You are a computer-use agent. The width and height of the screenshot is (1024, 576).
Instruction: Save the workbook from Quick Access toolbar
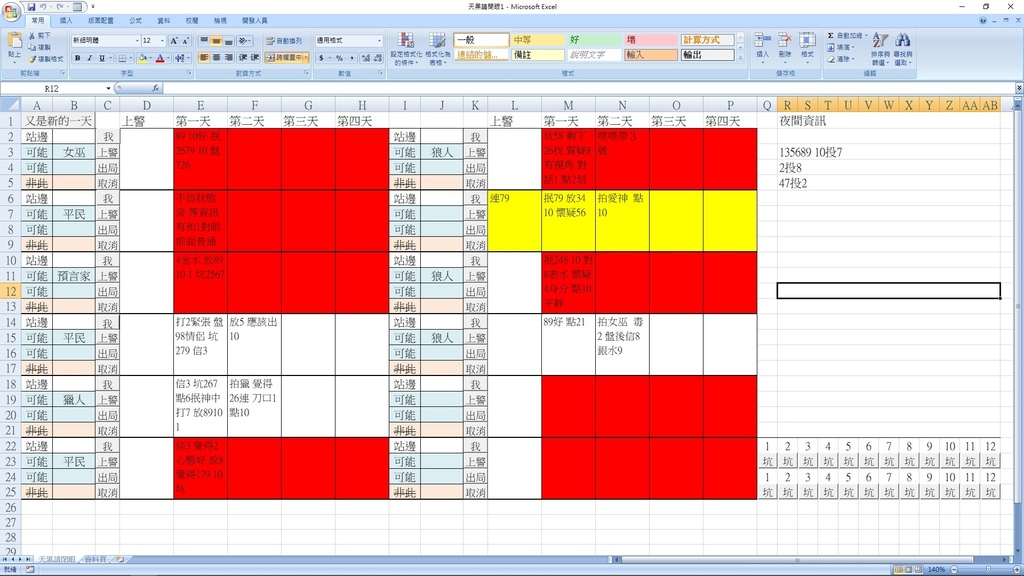pos(31,7)
